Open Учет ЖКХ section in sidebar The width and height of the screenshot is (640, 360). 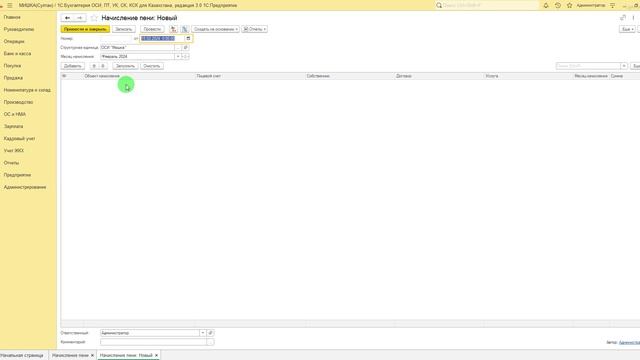point(13,151)
